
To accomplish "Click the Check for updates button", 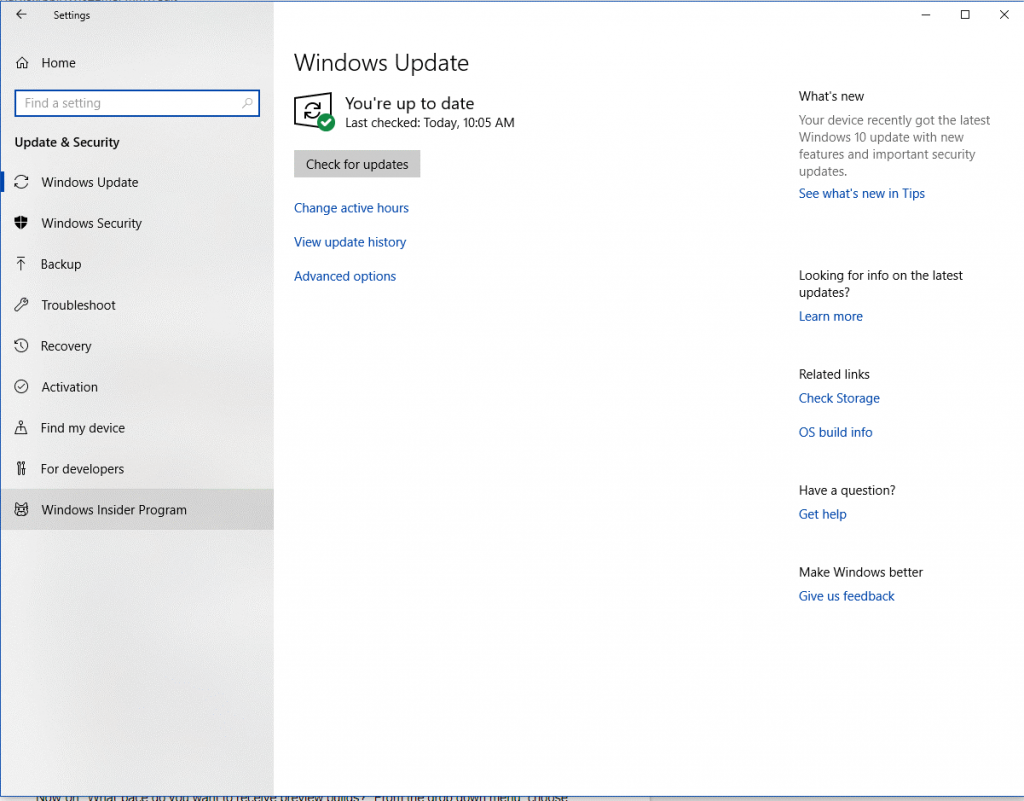I will 357,164.
